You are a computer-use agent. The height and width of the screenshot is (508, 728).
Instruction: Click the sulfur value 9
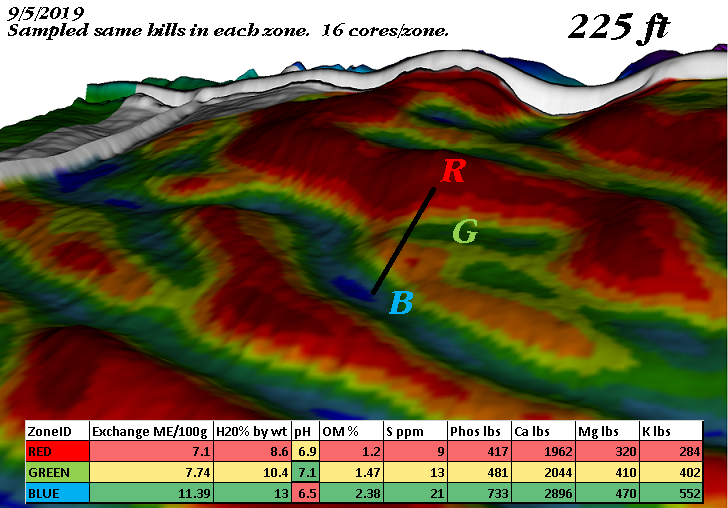(415, 451)
